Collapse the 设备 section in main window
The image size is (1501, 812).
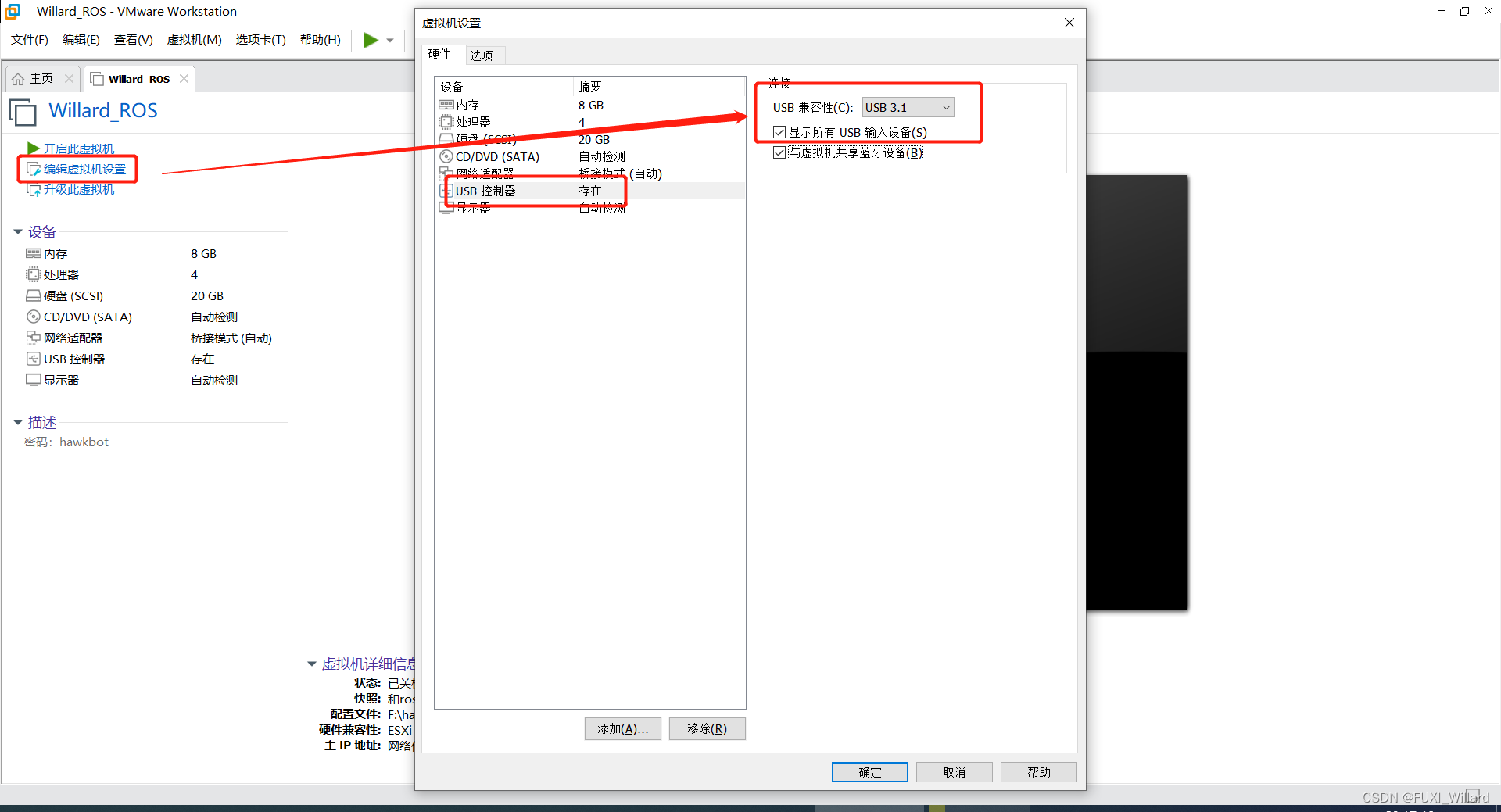click(x=18, y=232)
